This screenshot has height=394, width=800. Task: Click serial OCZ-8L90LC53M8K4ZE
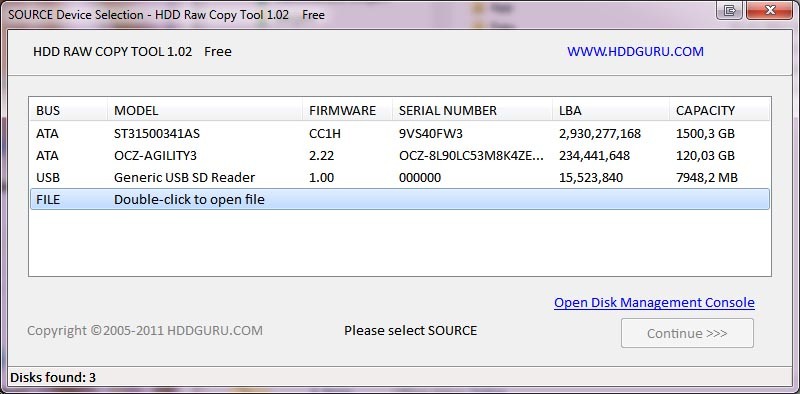pos(471,155)
